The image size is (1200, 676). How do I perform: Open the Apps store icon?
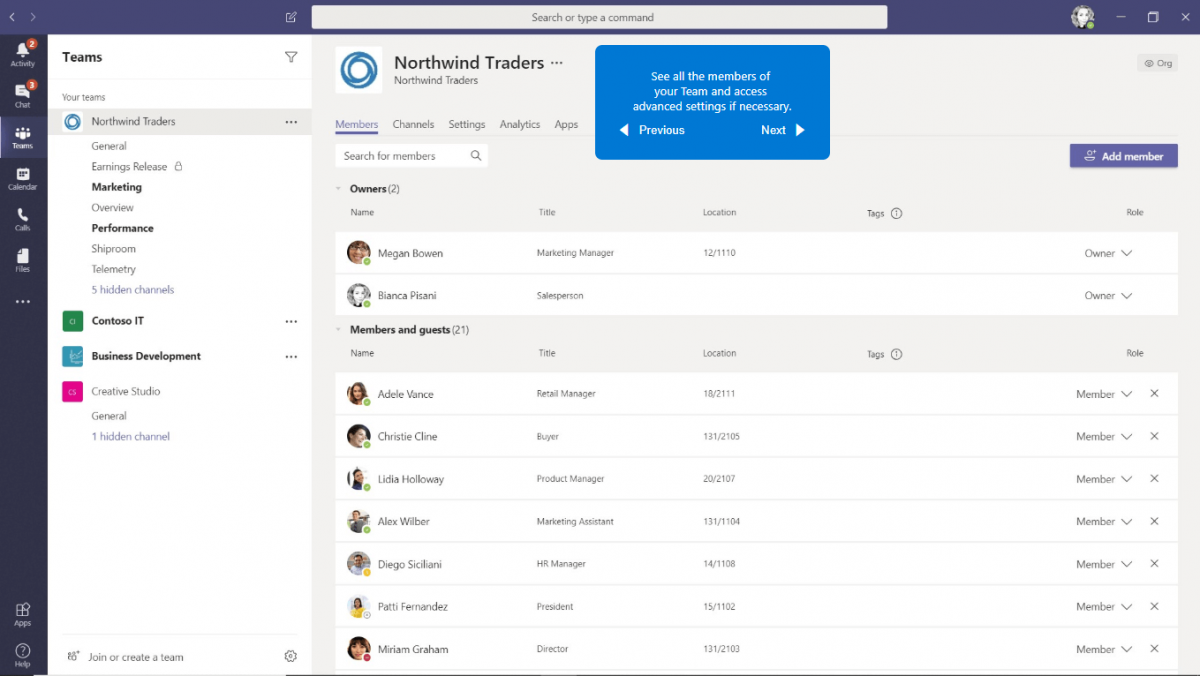coord(22,613)
